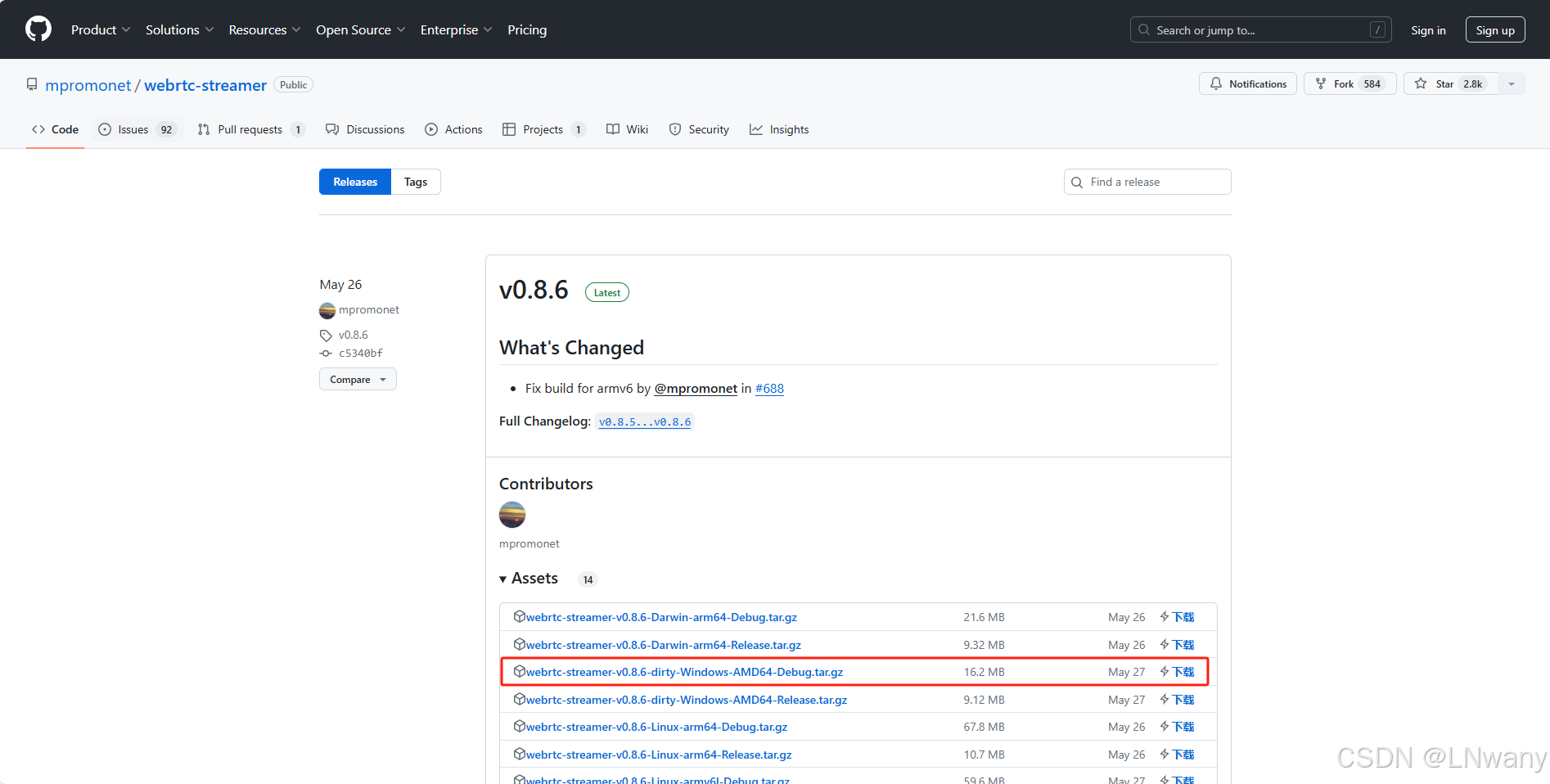Click the Notifications bell button
Viewport: 1550px width, 784px height.
tap(1248, 83)
